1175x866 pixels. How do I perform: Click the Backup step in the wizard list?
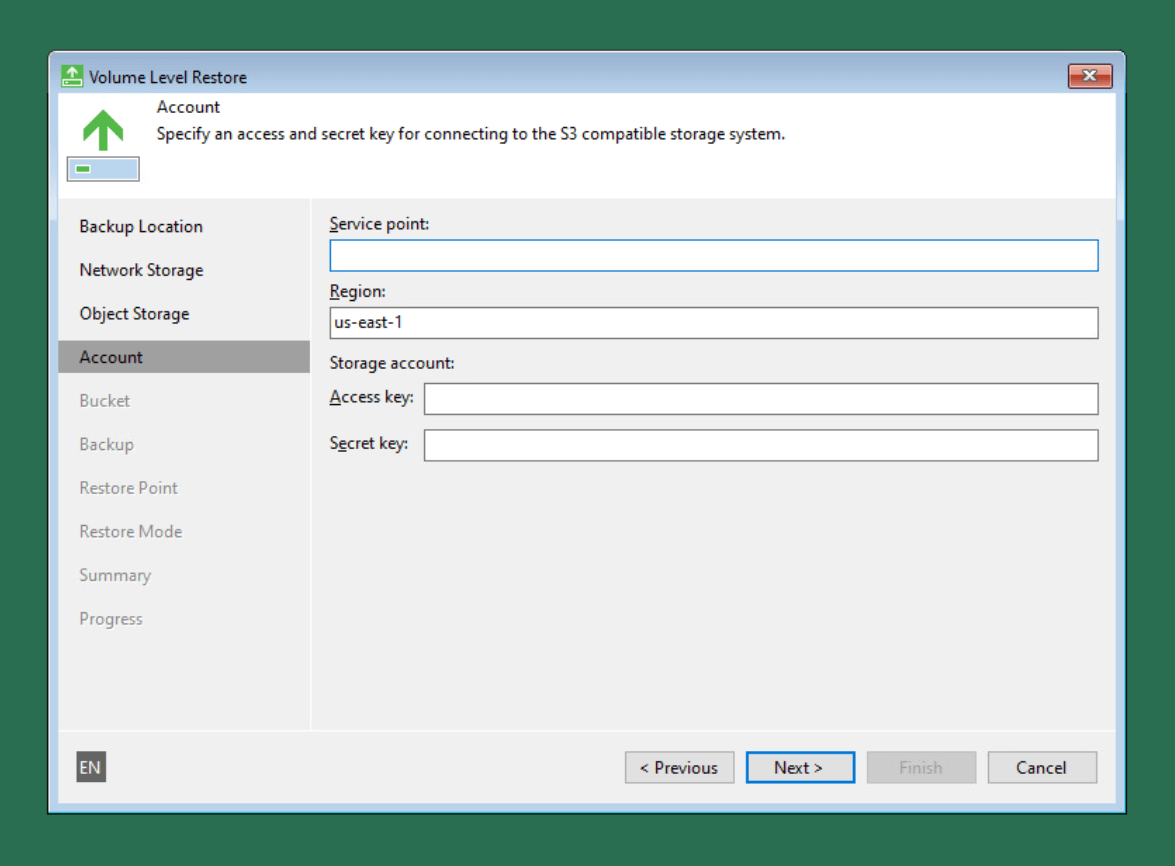106,444
